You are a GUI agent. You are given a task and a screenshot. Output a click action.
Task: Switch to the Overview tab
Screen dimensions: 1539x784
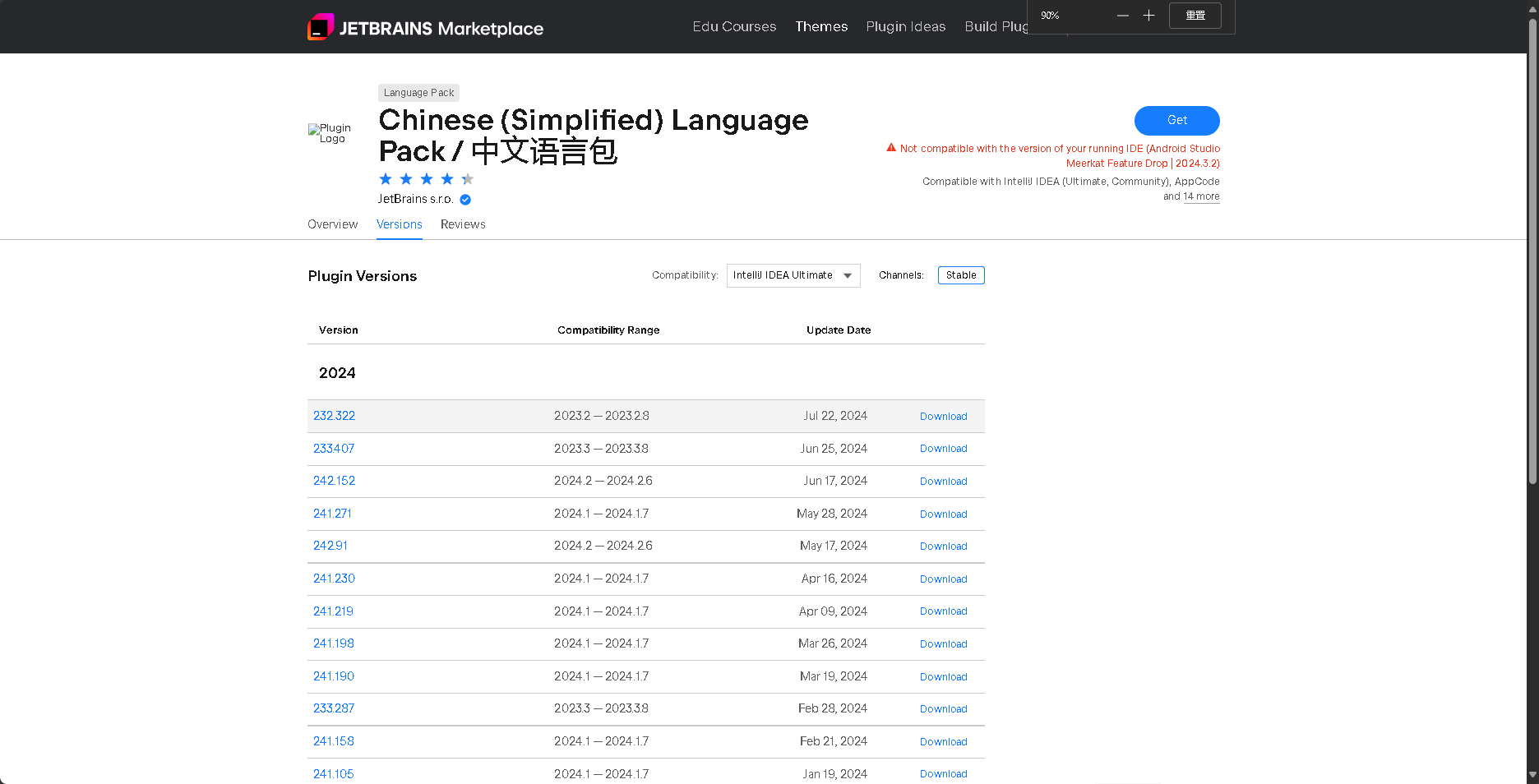(x=332, y=224)
